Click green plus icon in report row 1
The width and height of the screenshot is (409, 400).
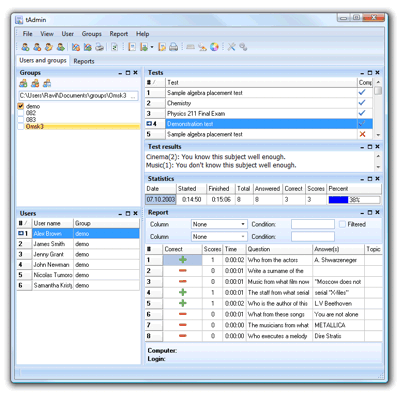(183, 260)
